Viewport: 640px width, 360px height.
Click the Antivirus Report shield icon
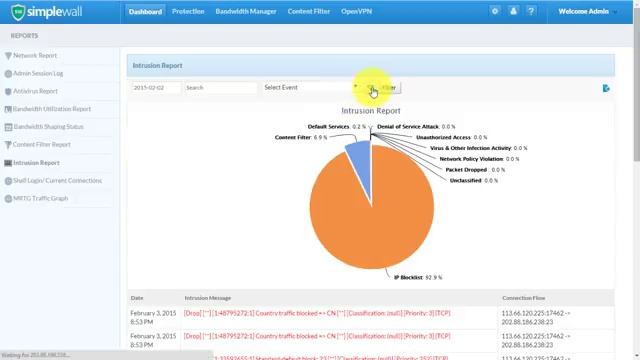click(x=8, y=91)
